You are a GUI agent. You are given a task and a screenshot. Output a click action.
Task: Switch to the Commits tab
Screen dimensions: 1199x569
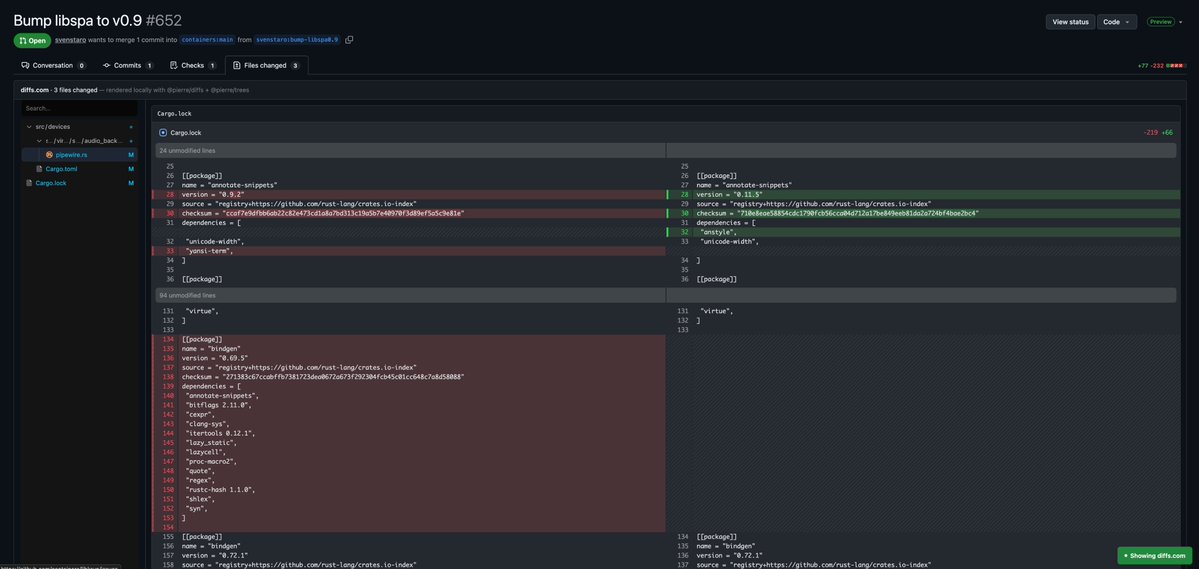click(x=128, y=66)
